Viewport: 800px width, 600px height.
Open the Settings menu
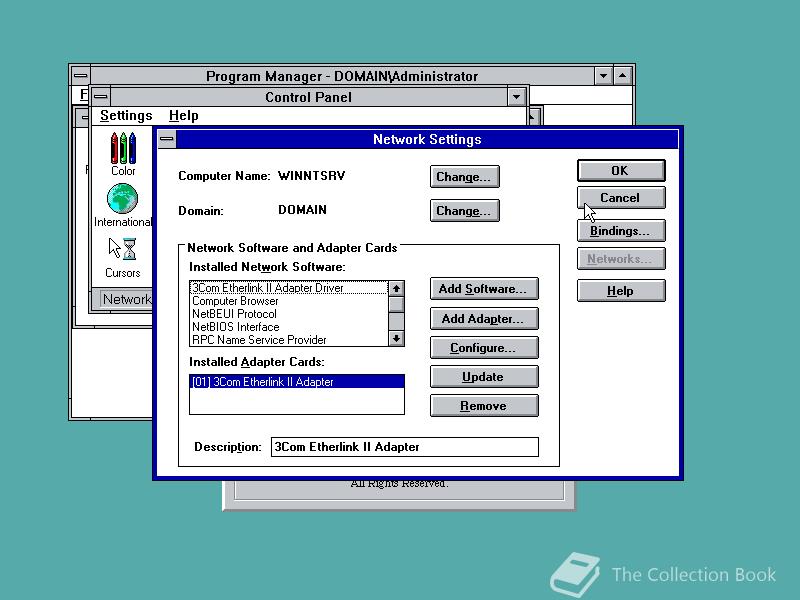point(126,115)
